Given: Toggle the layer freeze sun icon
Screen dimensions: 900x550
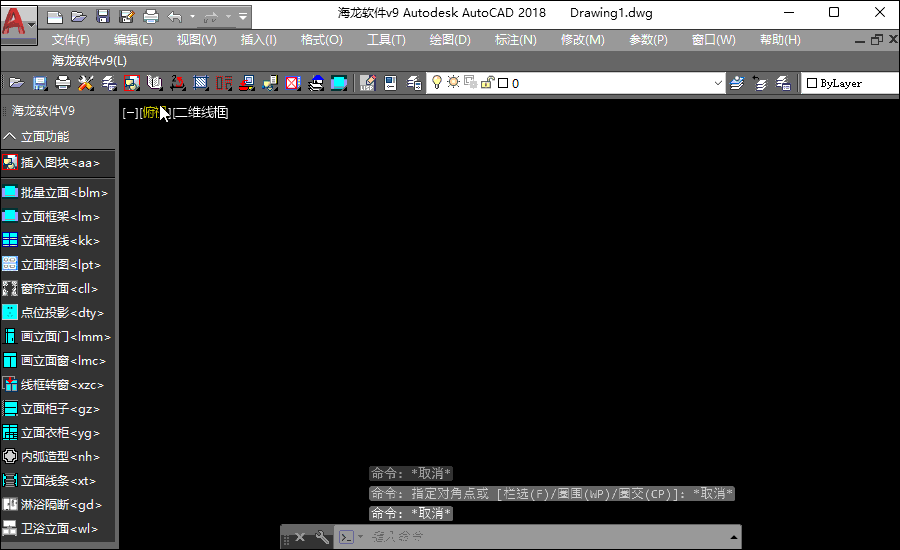Looking at the screenshot, I should [453, 83].
